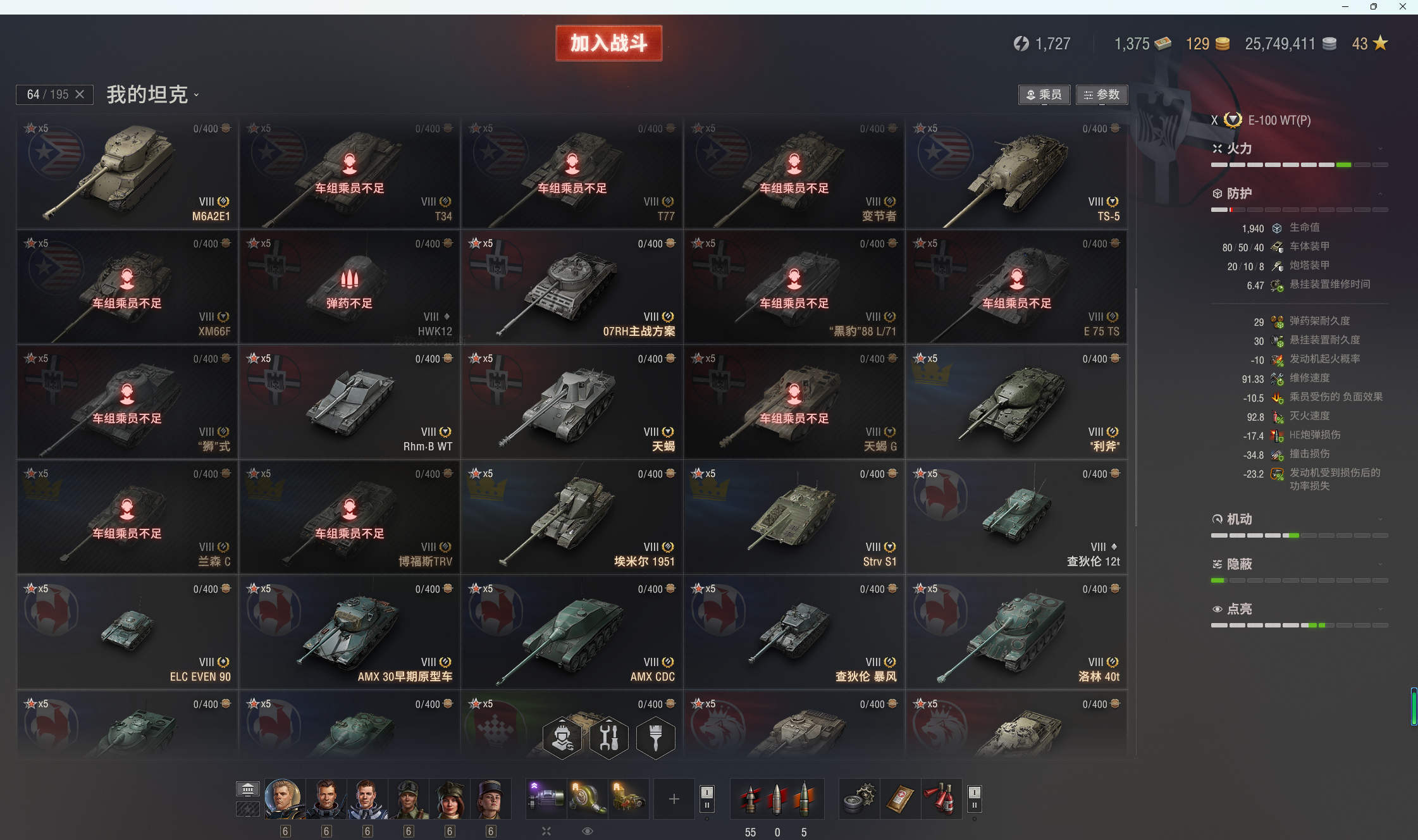Click the commander crew portrait
This screenshot has height=840, width=1418.
tap(284, 798)
